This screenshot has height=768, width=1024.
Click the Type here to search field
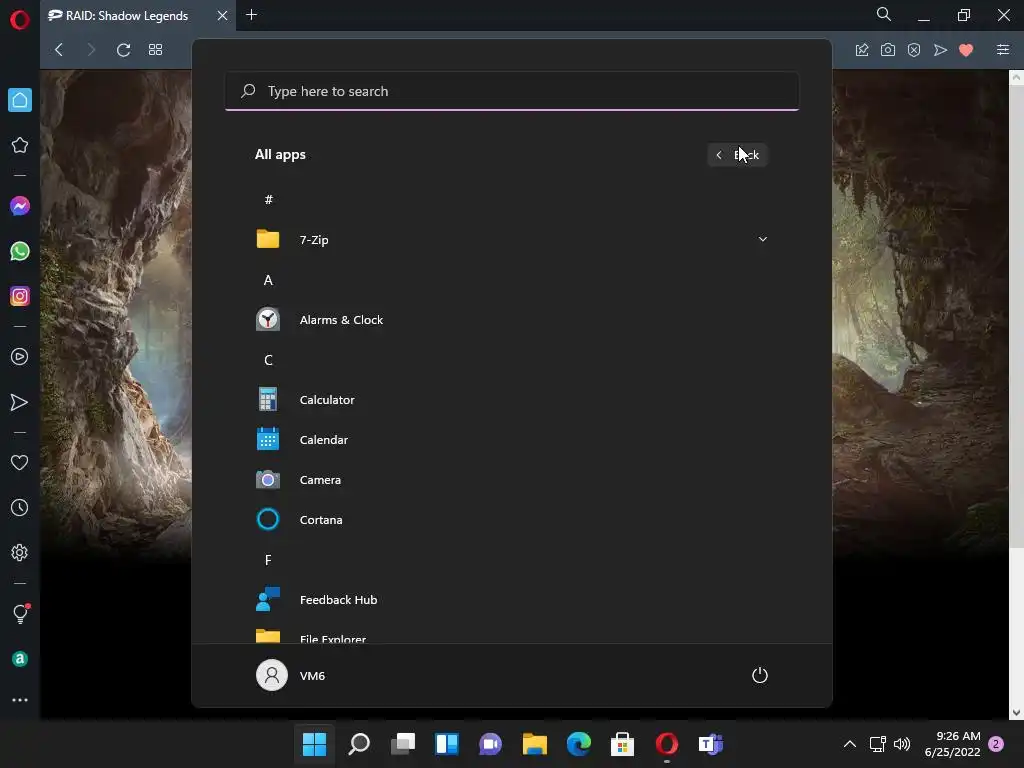(x=512, y=91)
